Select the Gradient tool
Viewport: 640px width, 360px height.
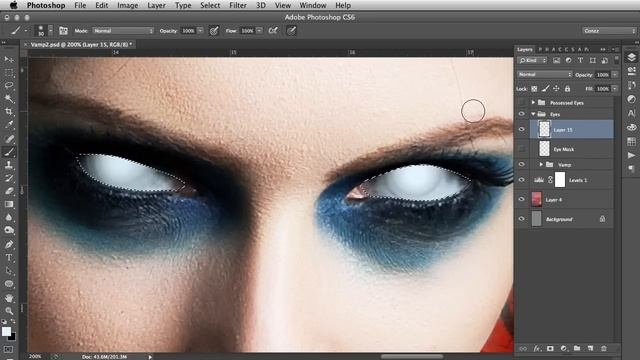coord(9,204)
